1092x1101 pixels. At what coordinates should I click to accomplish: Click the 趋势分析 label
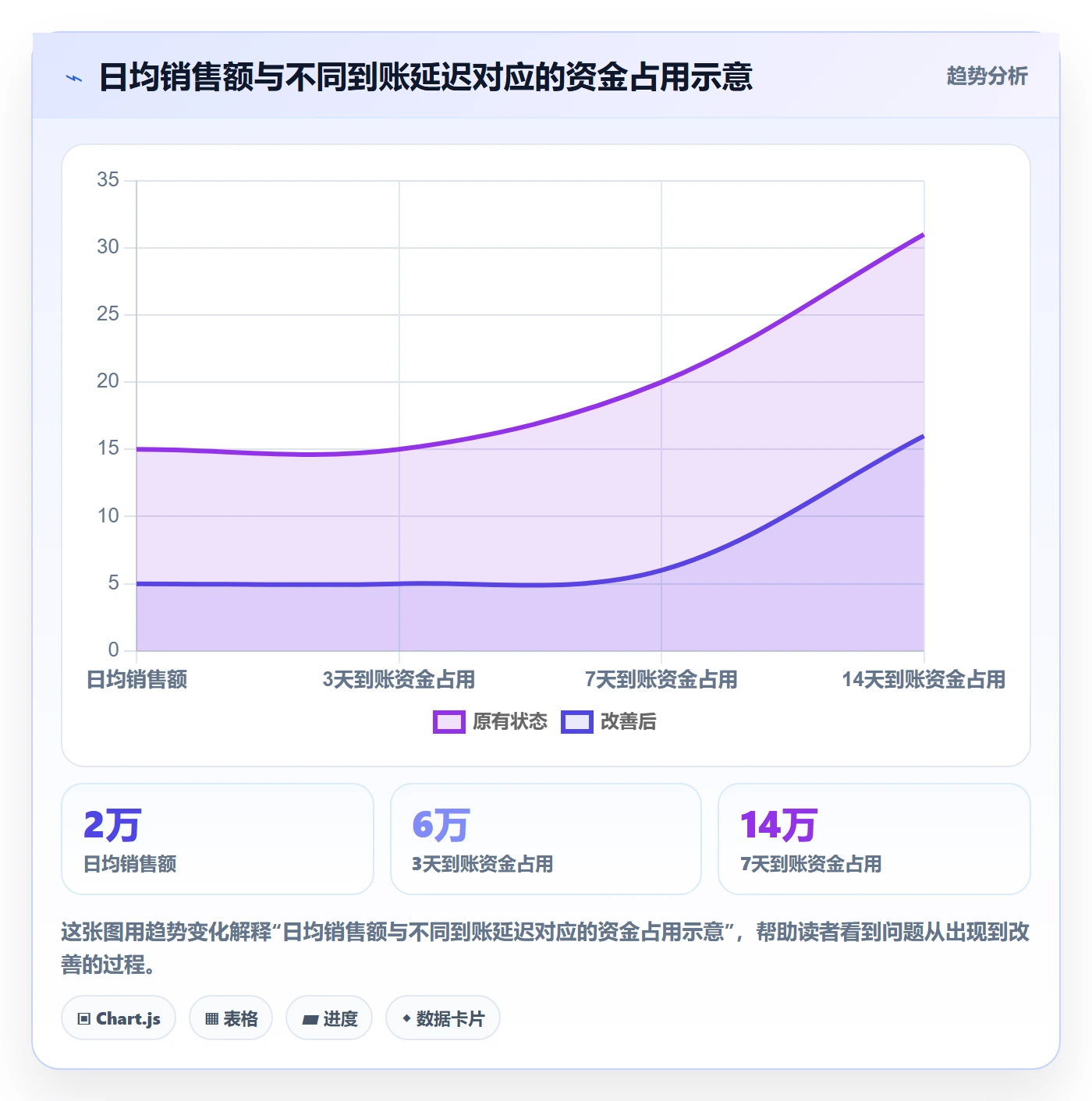(987, 76)
